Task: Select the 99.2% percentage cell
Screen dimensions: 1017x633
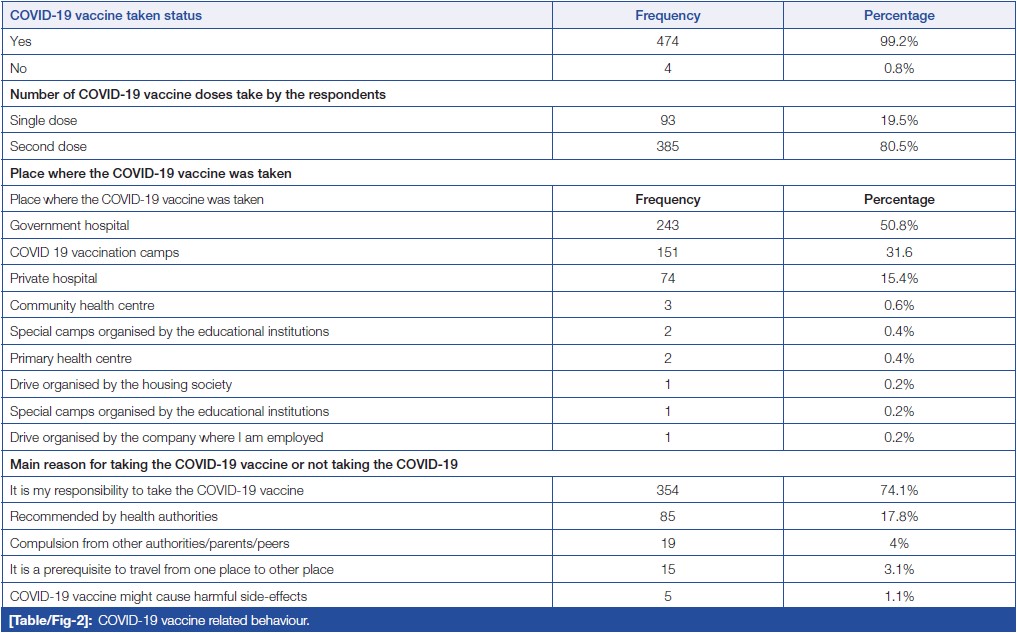Action: coord(899,42)
